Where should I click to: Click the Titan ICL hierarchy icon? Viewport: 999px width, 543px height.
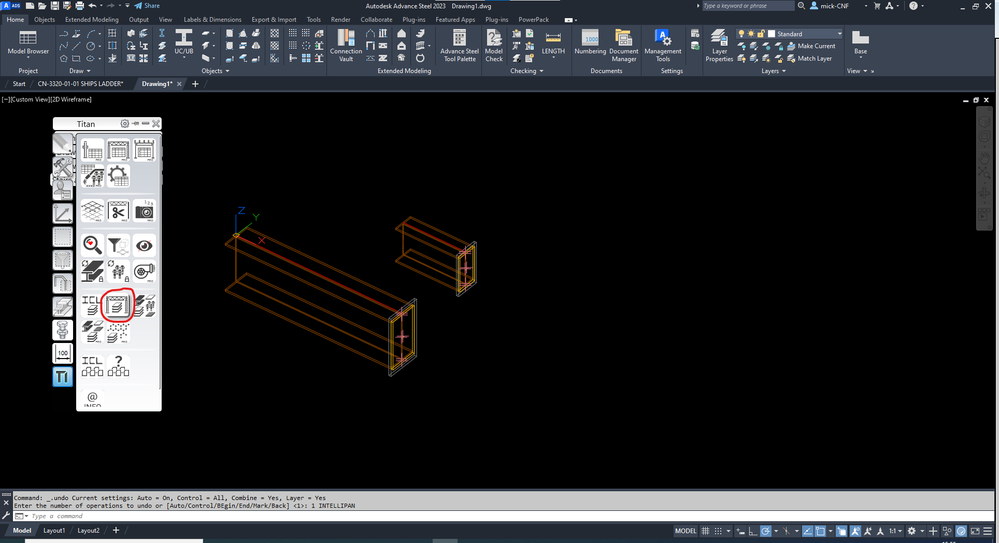(92, 366)
